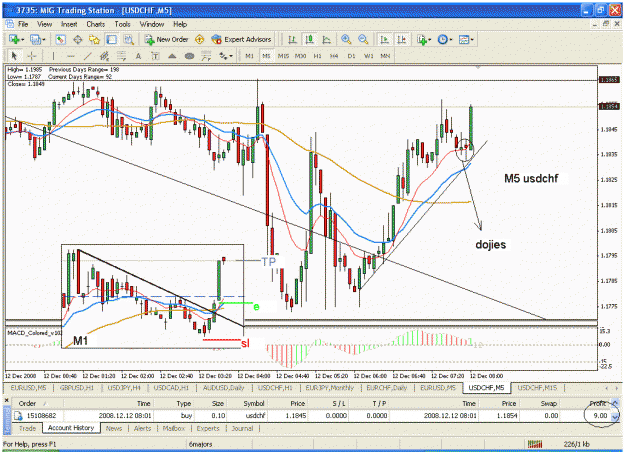
Task: Select the text A tool
Action: 138,56
